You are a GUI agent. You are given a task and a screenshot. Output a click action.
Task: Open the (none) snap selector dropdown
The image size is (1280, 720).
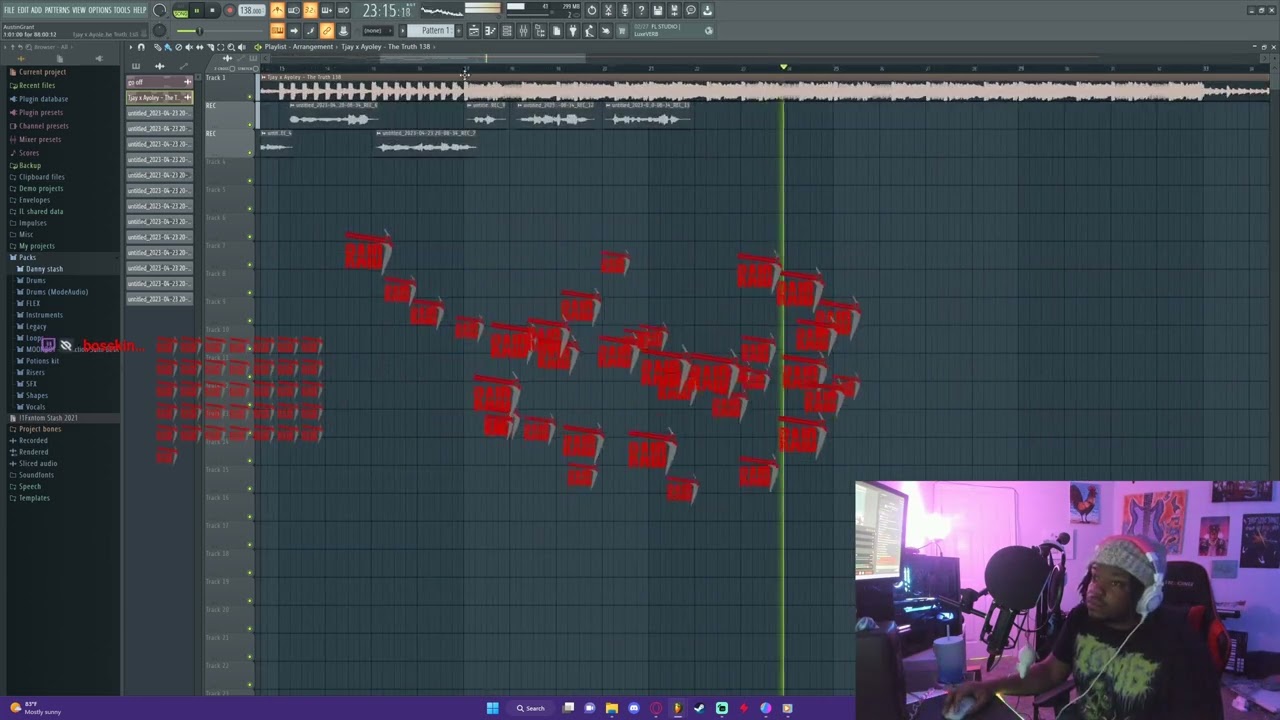click(376, 30)
